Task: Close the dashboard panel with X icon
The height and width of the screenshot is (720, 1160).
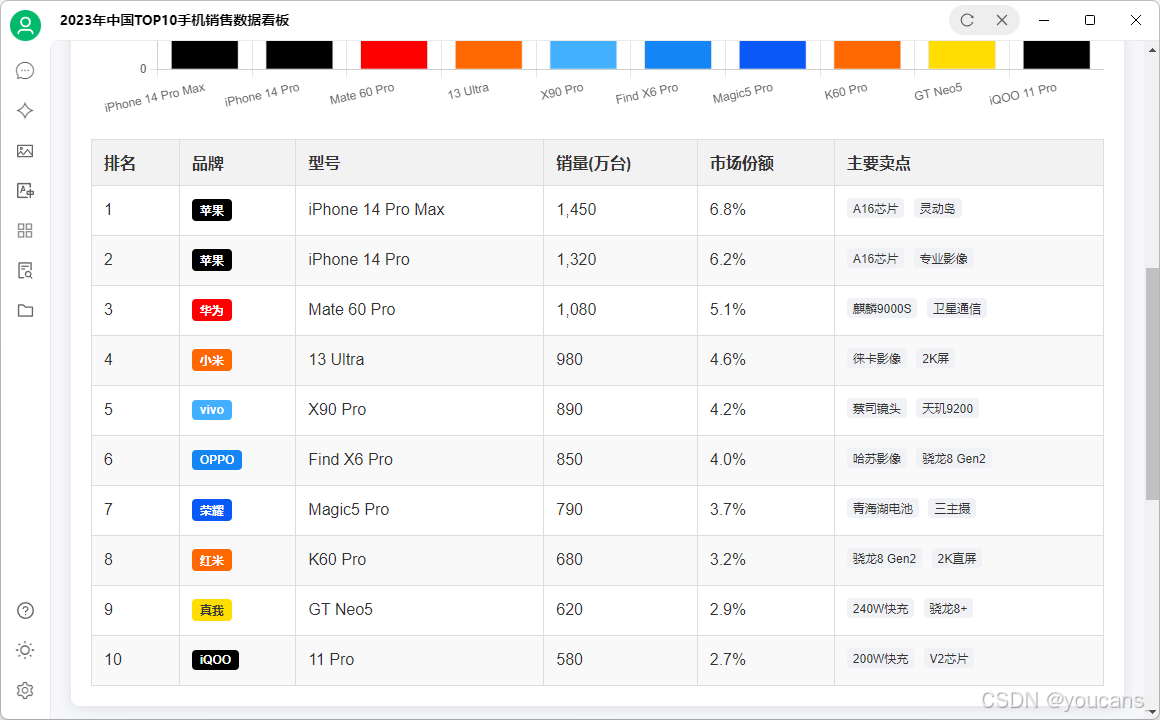Action: click(x=1002, y=20)
